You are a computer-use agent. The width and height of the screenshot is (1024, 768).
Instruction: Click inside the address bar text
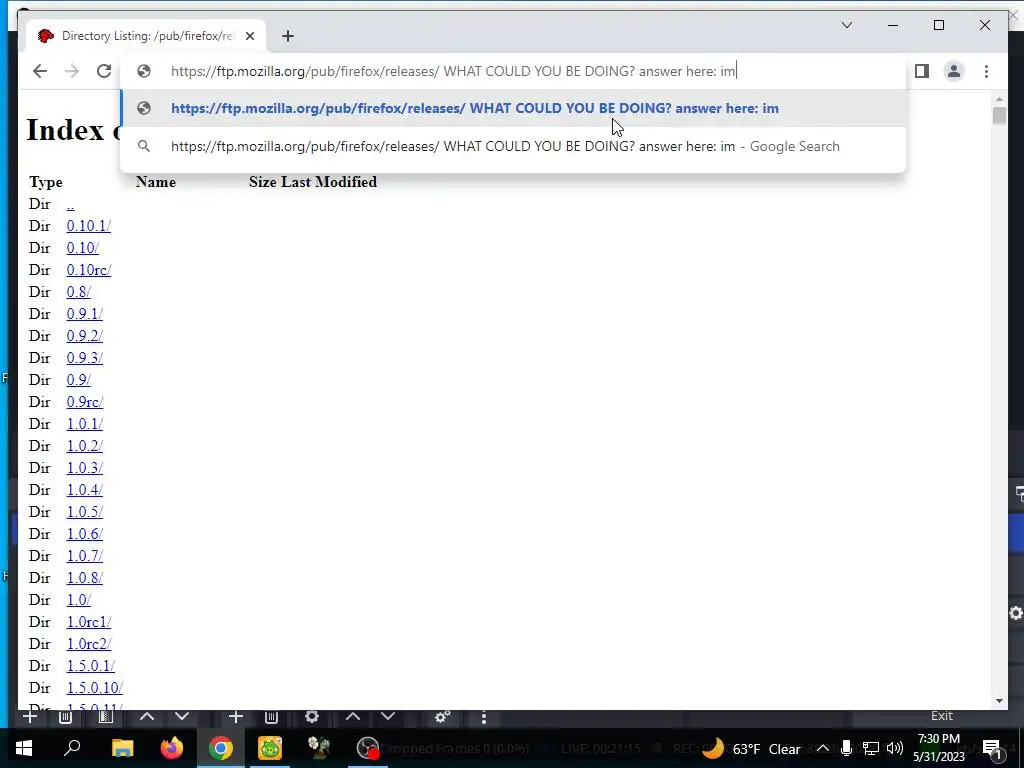coord(453,71)
